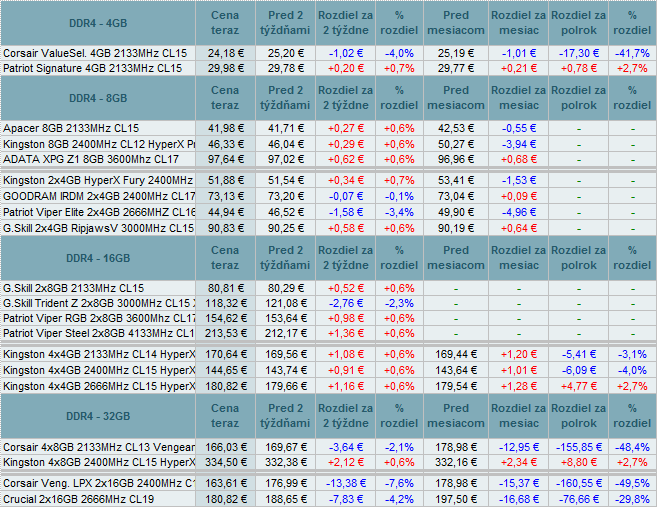The width and height of the screenshot is (657, 507).
Task: Select the 'DDR4 - 32GB' section header
Action: pos(98,416)
